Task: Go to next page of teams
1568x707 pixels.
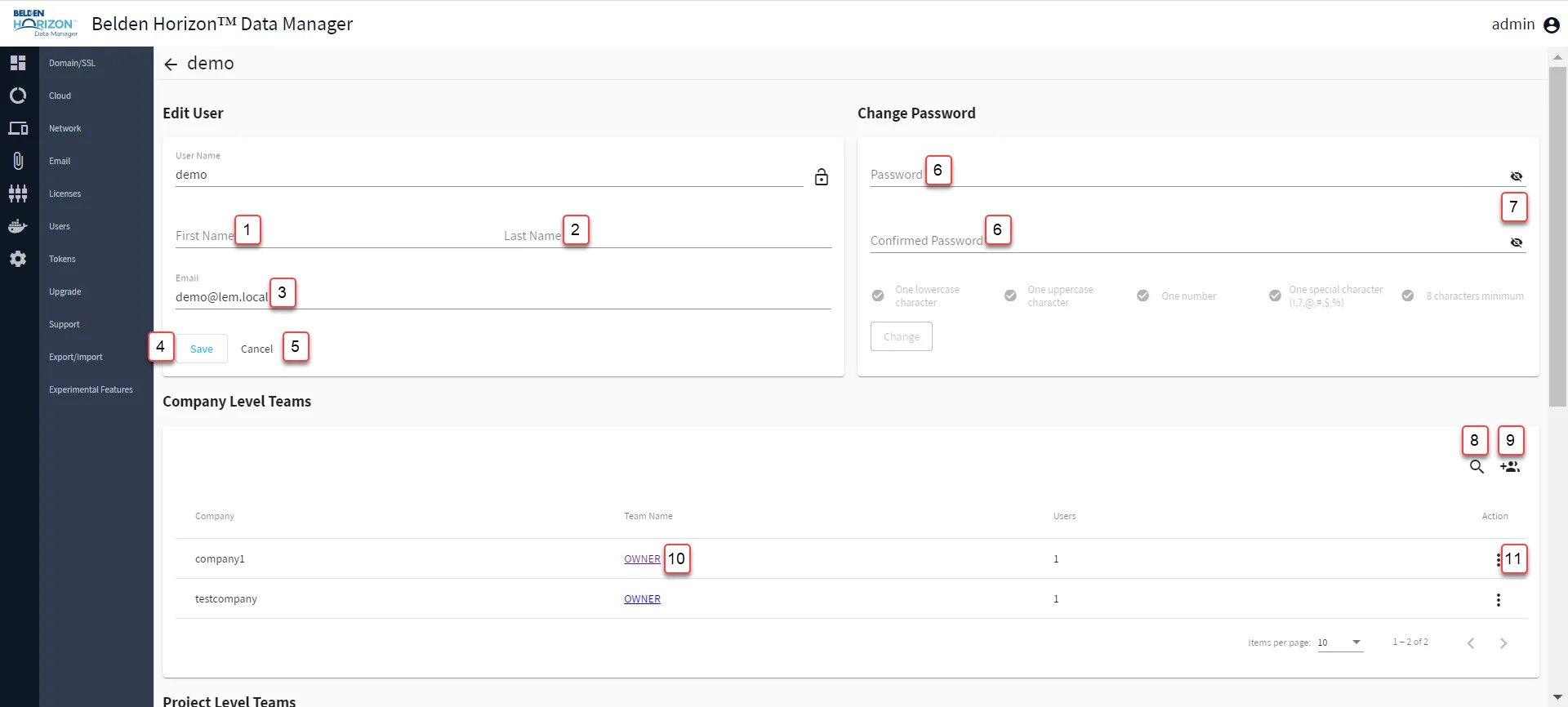Action: (1503, 643)
